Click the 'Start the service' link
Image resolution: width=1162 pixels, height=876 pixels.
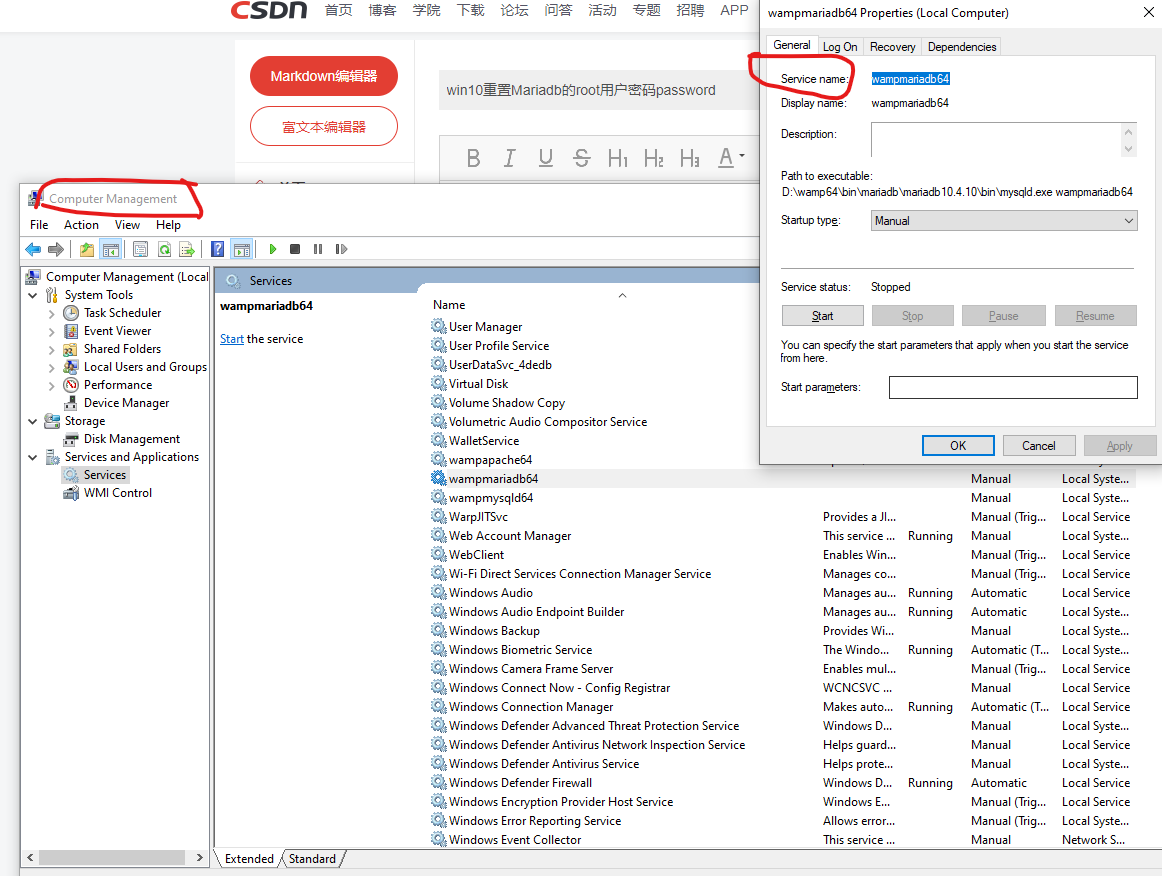point(231,338)
